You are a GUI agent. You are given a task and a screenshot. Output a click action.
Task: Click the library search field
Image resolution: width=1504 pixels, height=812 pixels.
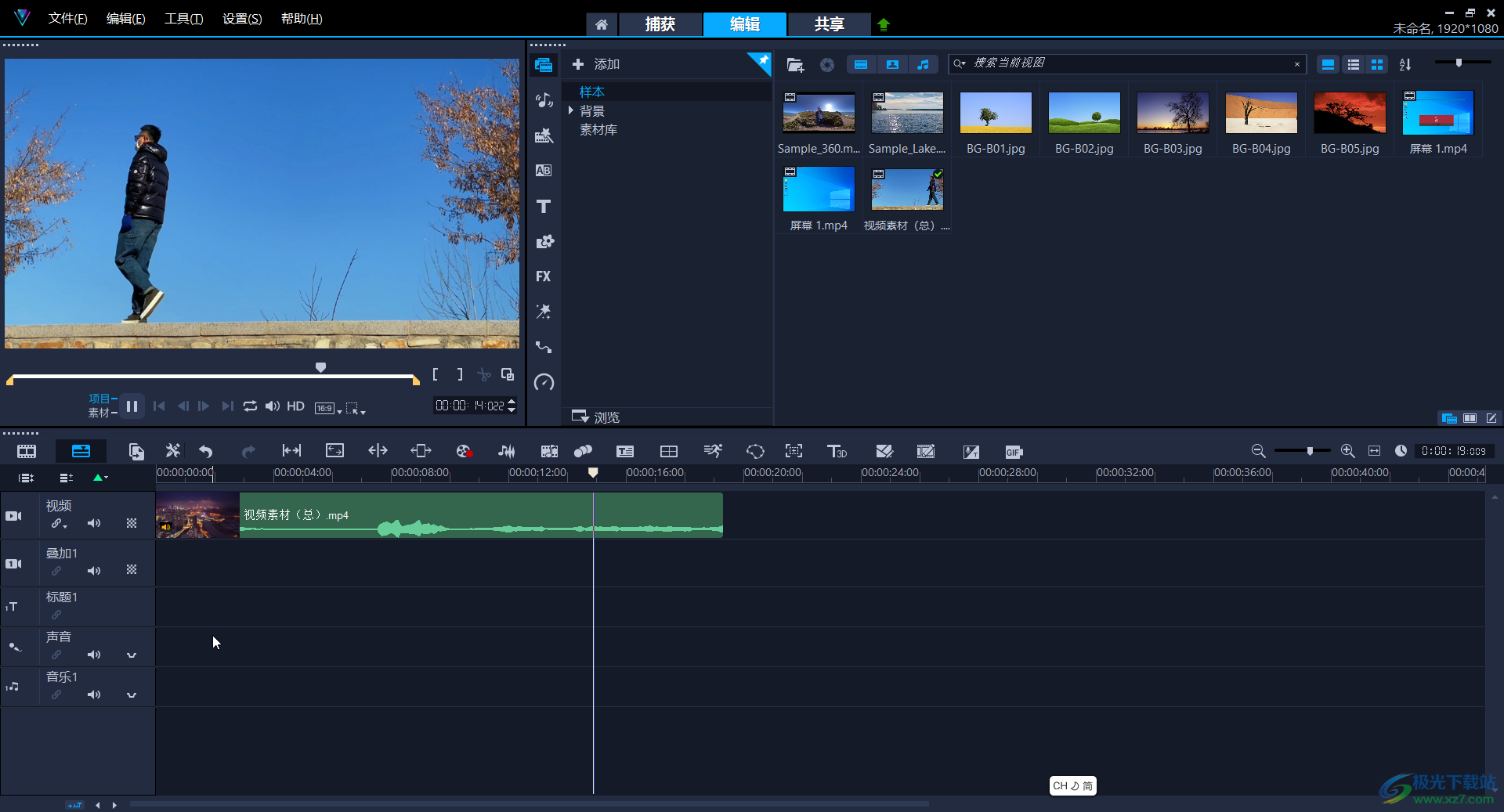[1128, 63]
